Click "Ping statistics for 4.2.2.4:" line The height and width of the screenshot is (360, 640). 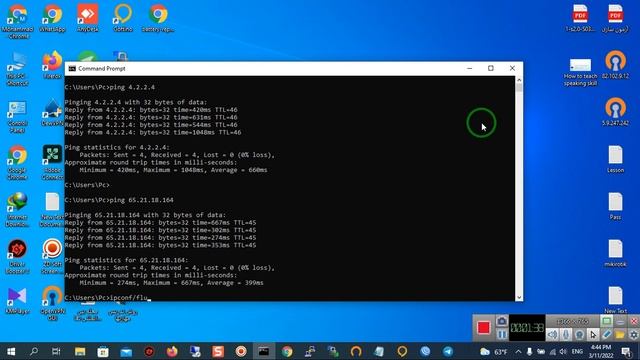click(117, 147)
